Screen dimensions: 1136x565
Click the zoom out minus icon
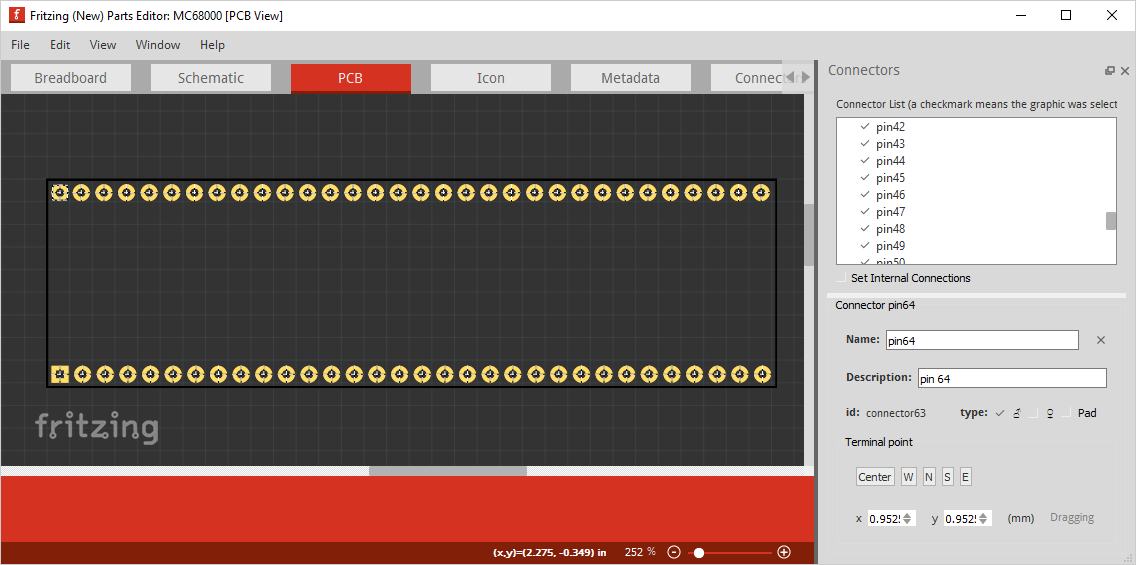point(674,552)
